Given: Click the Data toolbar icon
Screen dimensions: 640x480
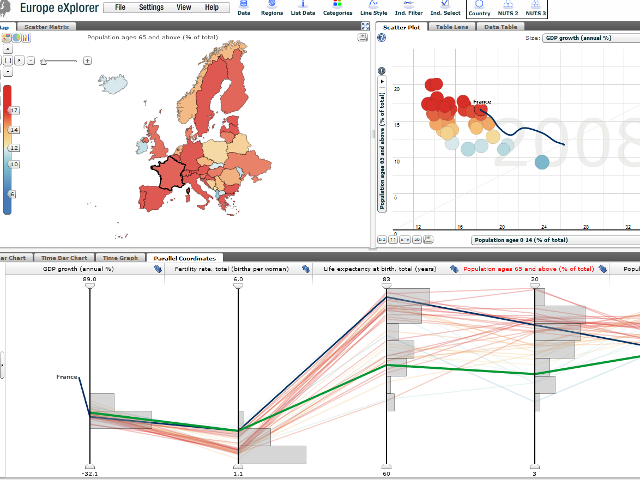Looking at the screenshot, I should tap(245, 8).
